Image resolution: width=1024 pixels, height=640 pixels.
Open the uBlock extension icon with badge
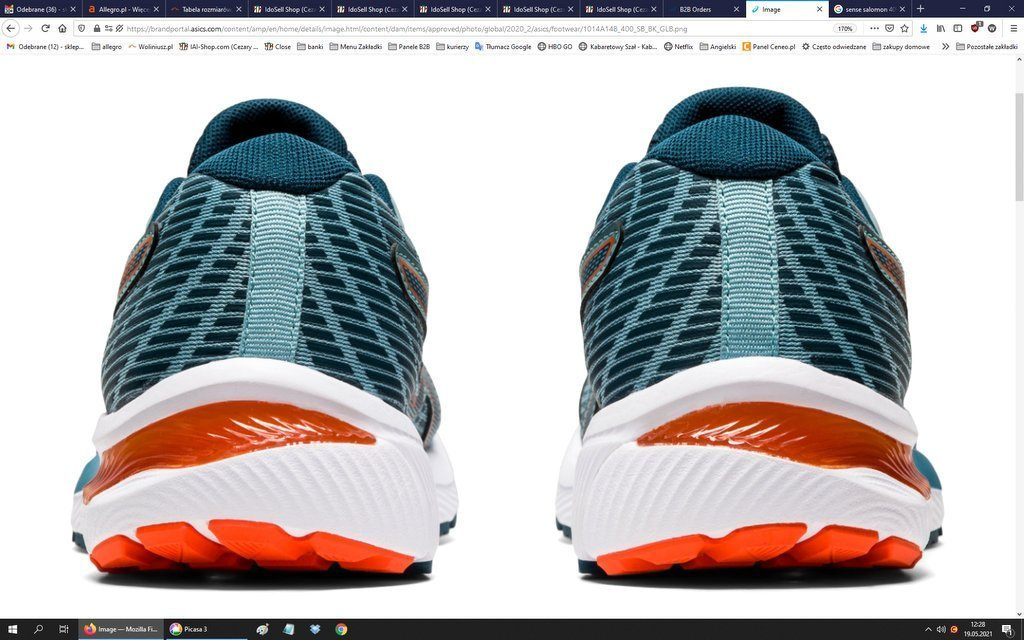[x=975, y=28]
